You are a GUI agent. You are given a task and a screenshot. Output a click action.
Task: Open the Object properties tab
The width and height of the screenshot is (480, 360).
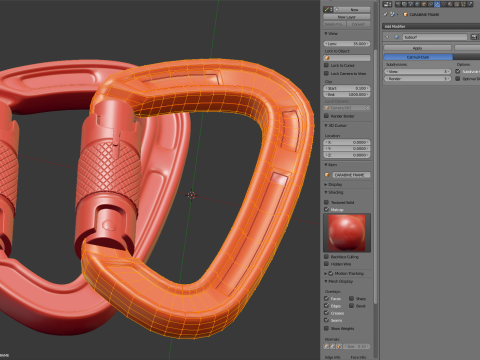(x=424, y=4)
